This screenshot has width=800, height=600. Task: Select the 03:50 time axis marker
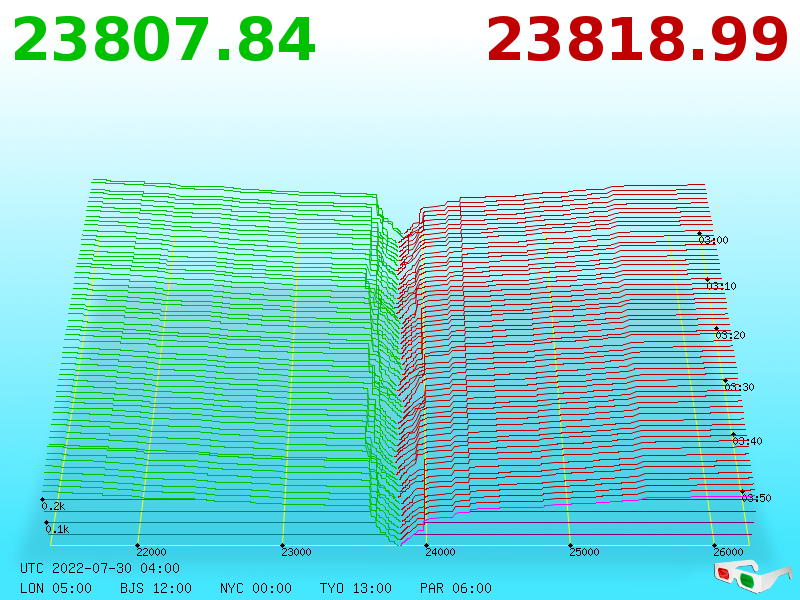[756, 498]
